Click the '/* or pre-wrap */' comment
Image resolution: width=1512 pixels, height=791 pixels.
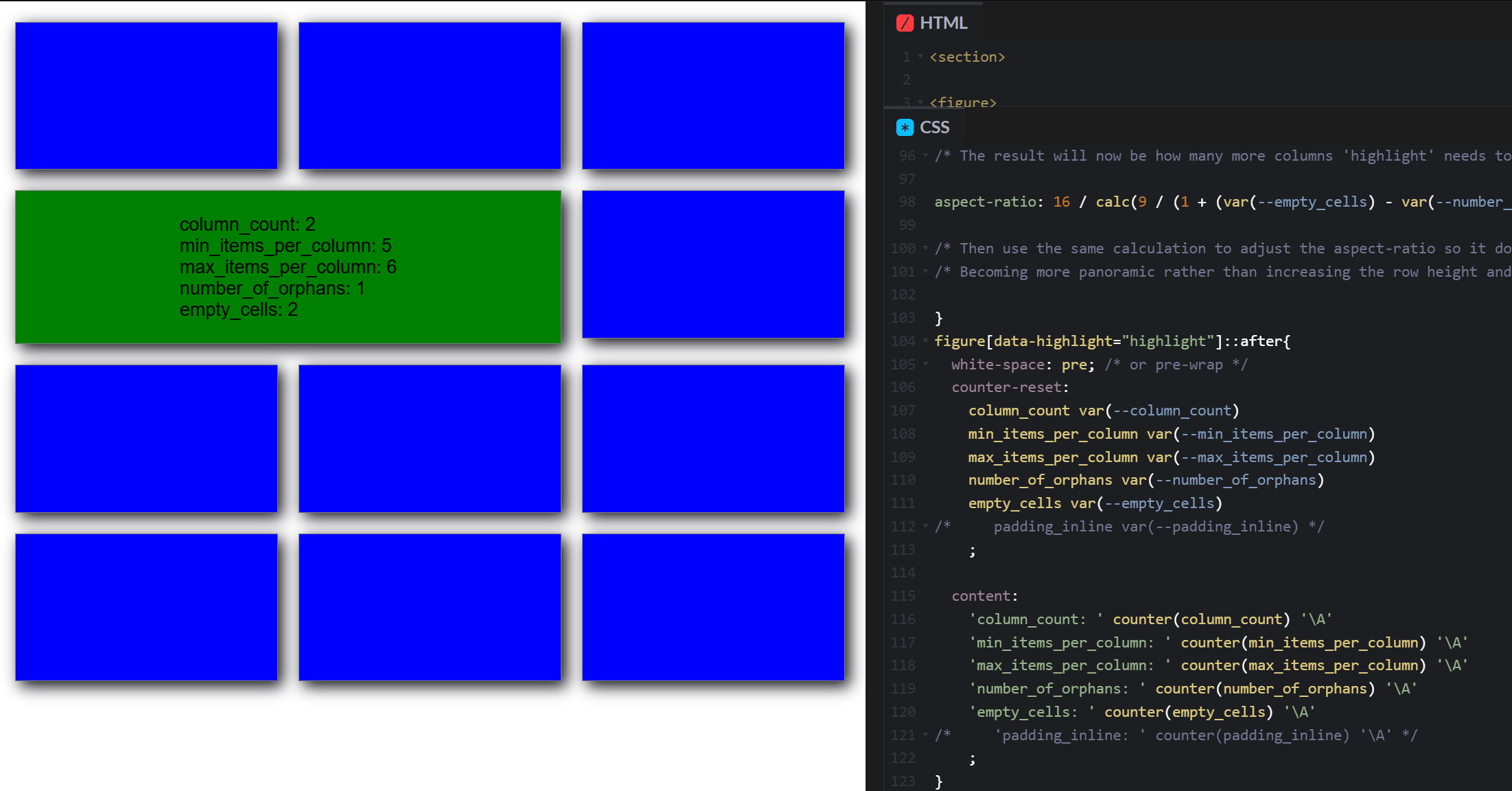click(1176, 365)
